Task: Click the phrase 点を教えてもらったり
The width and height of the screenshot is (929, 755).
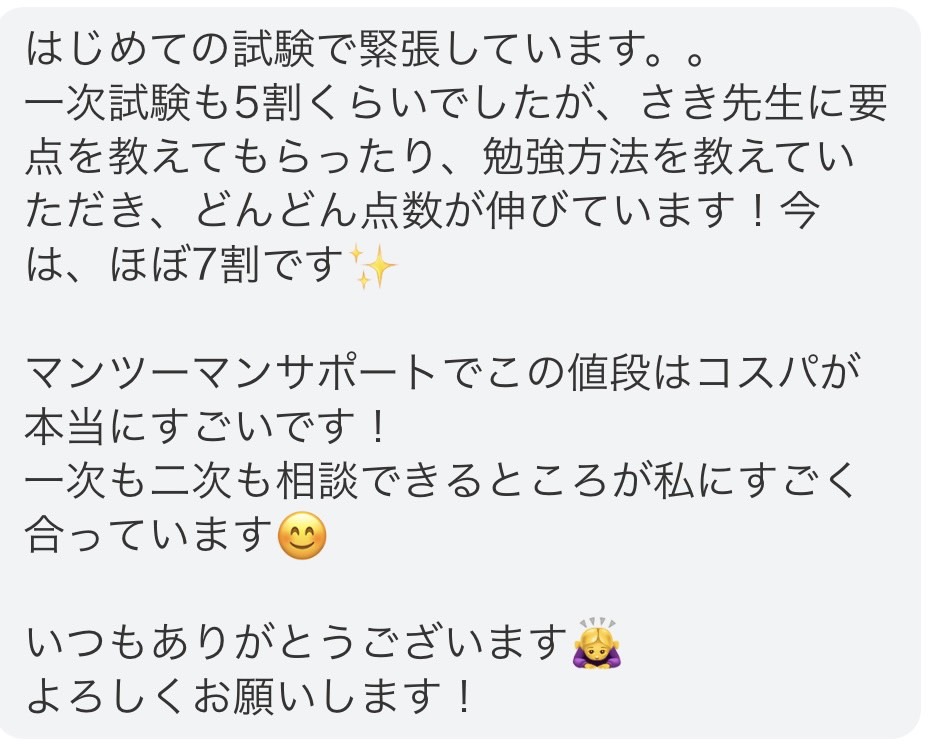Action: coord(237,157)
